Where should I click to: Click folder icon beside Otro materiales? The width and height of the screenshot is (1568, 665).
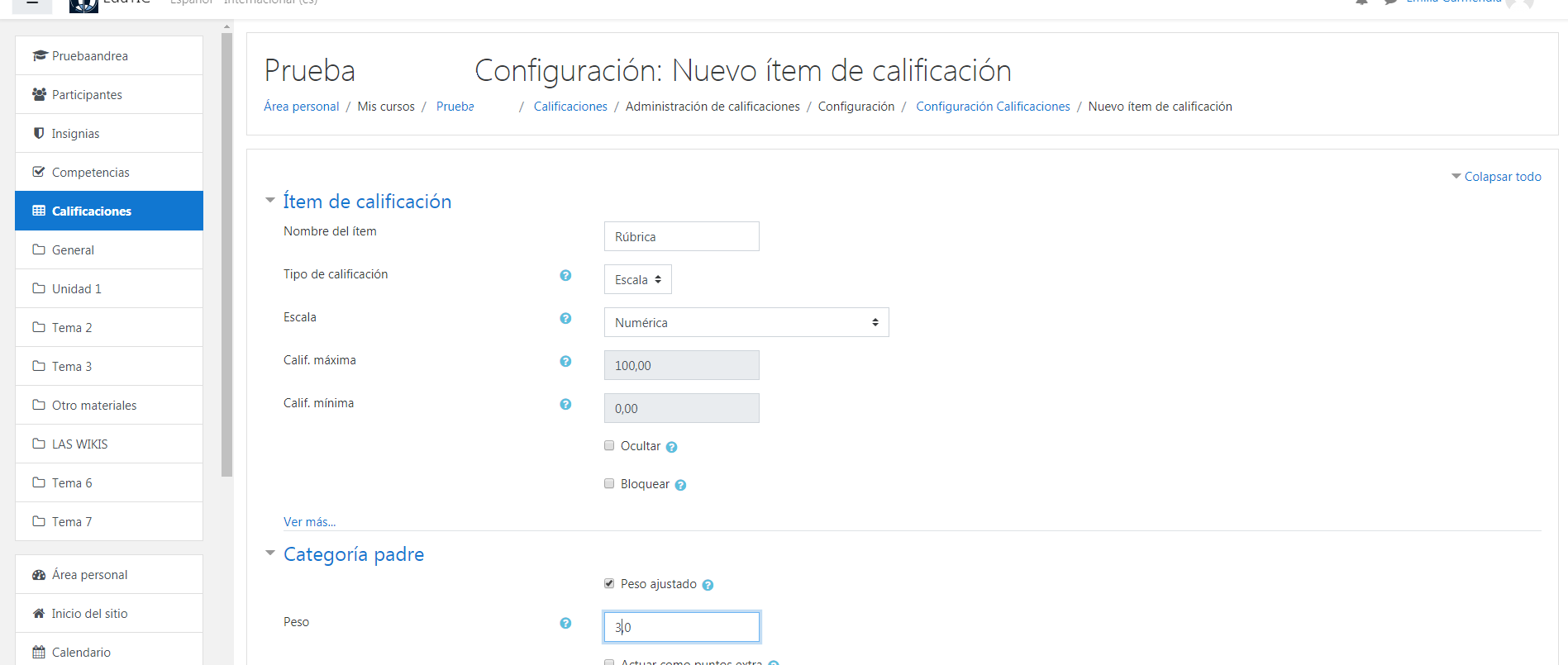(x=39, y=405)
